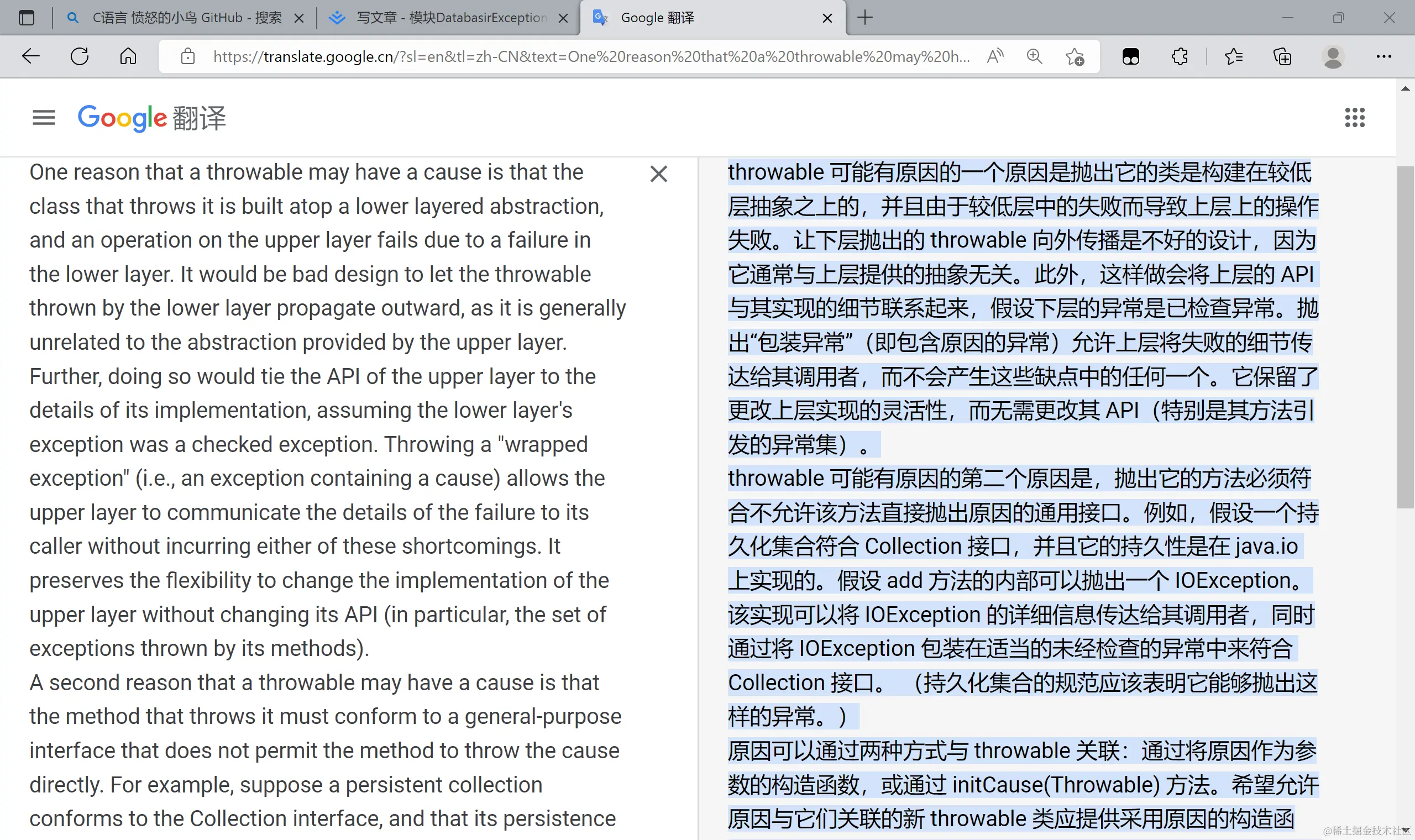Open browser settings and more menu

pos(1383,56)
